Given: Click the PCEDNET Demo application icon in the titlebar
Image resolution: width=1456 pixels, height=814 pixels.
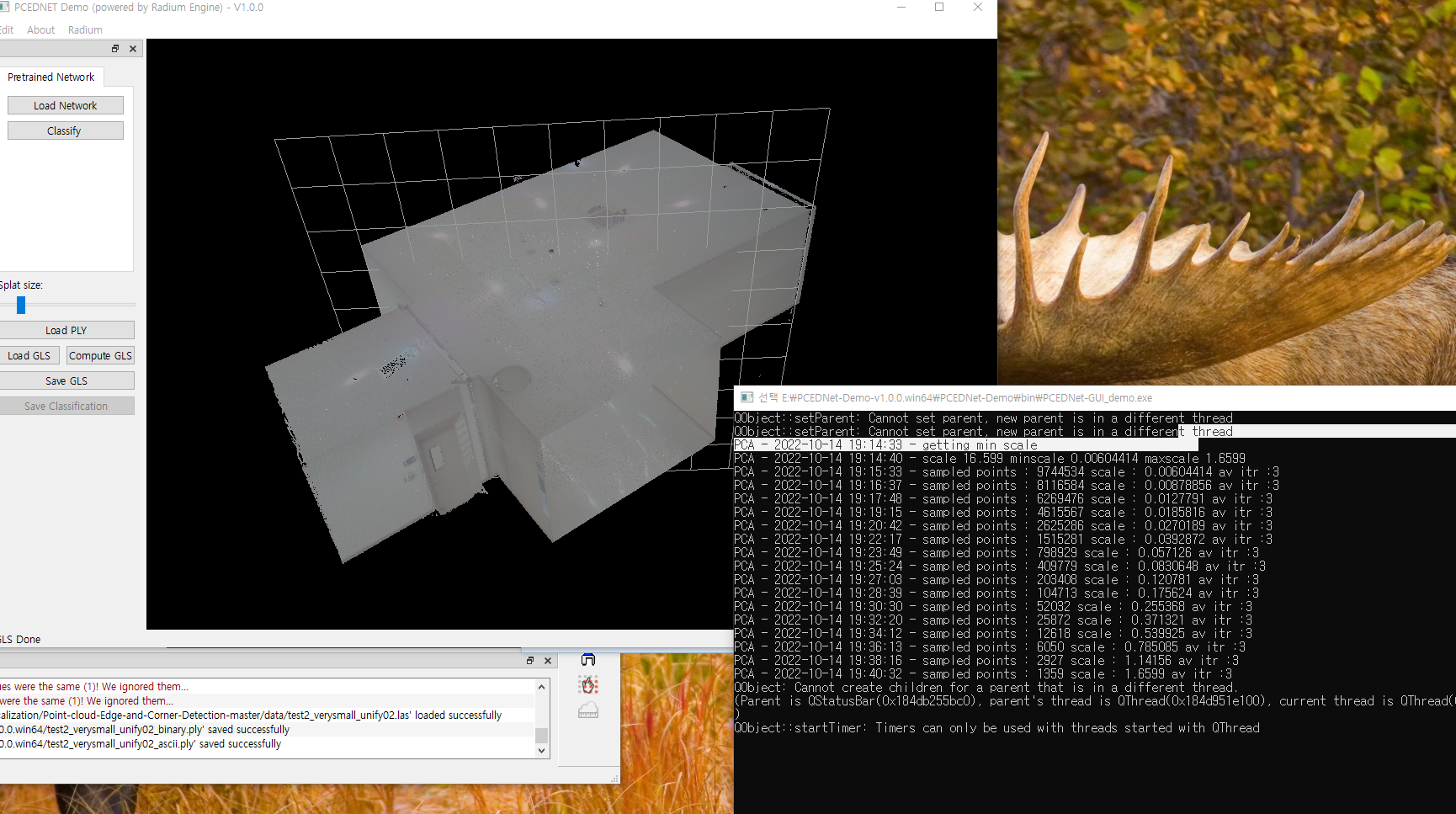Looking at the screenshot, I should pyautogui.click(x=5, y=7).
